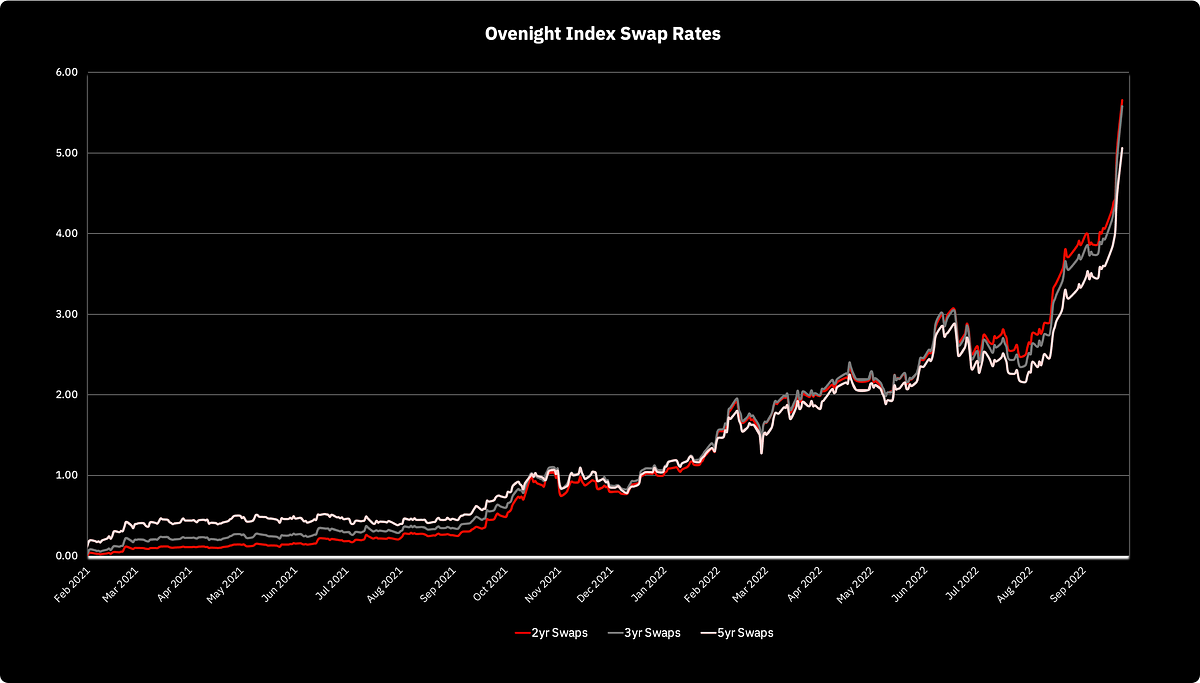Click the 0.00 y-axis label

pos(66,556)
